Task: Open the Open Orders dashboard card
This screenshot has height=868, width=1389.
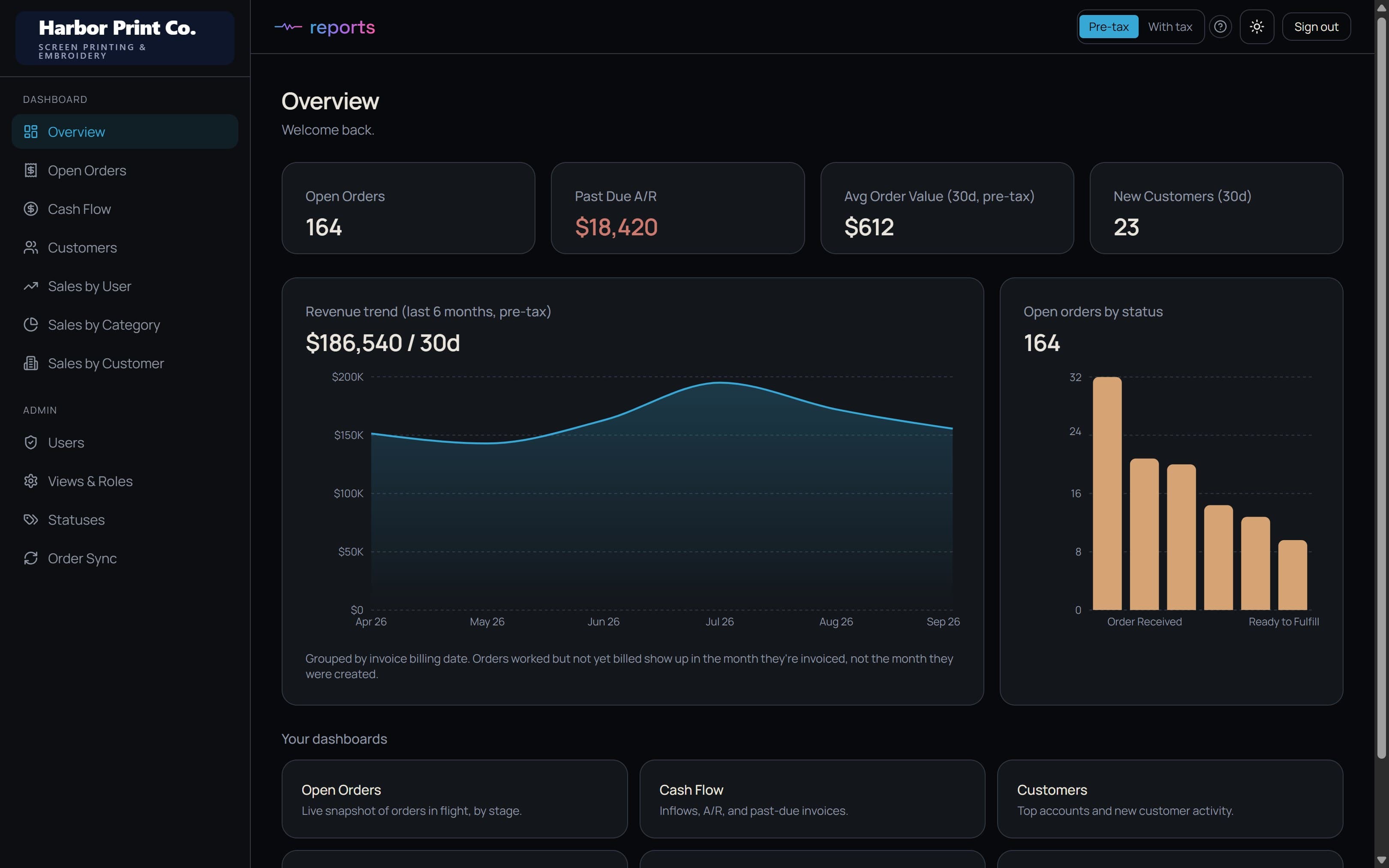Action: (454, 799)
